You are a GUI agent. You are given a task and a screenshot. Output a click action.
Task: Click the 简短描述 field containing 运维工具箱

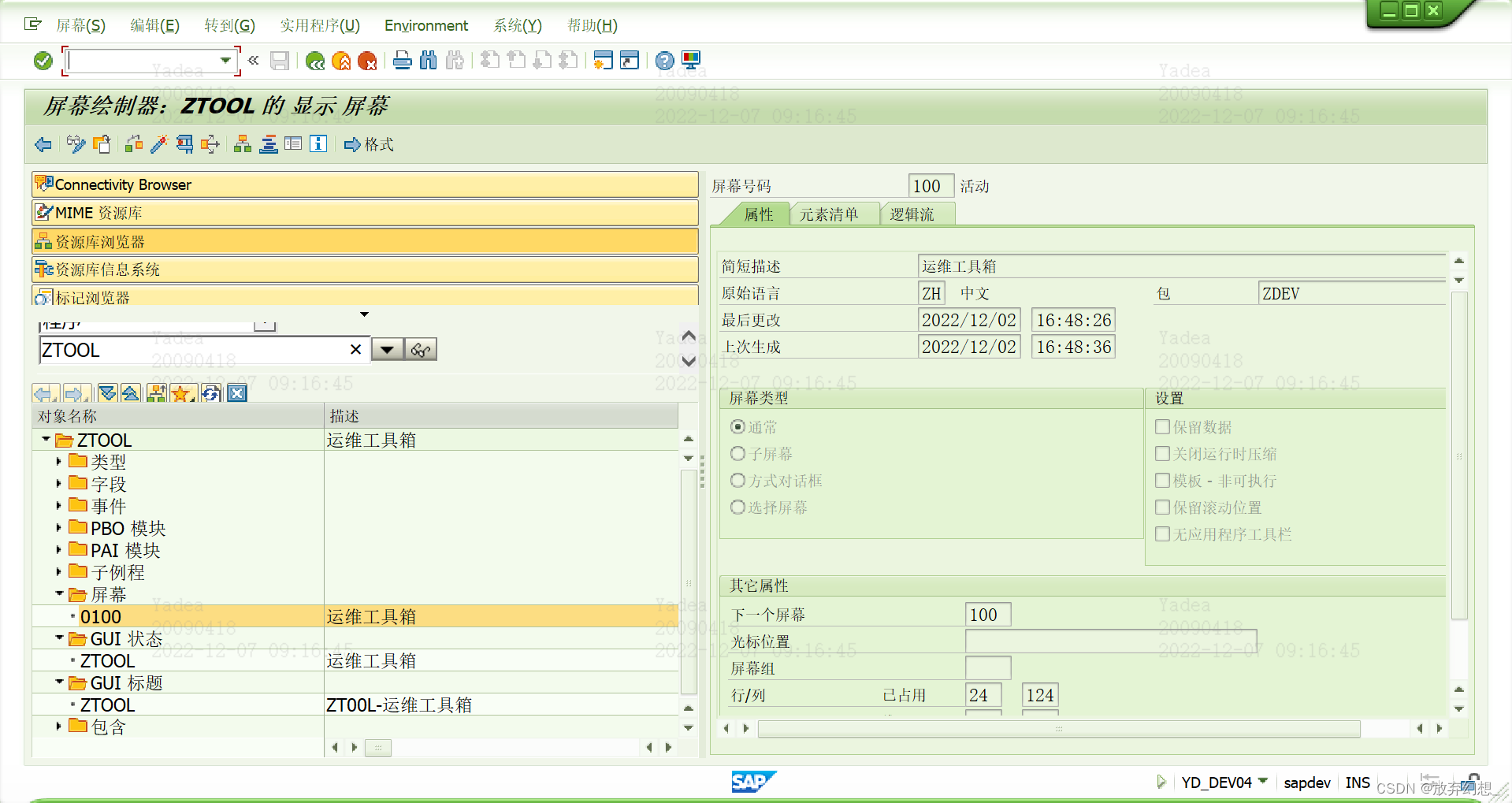tap(1181, 266)
